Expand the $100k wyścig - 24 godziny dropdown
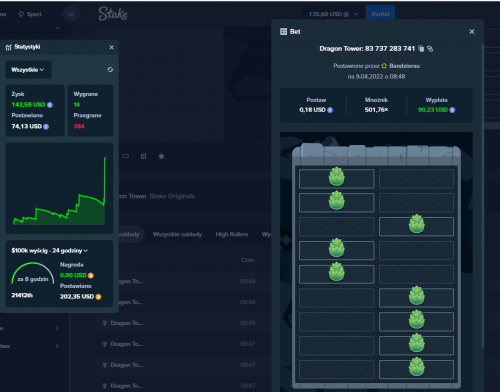 pos(50,251)
